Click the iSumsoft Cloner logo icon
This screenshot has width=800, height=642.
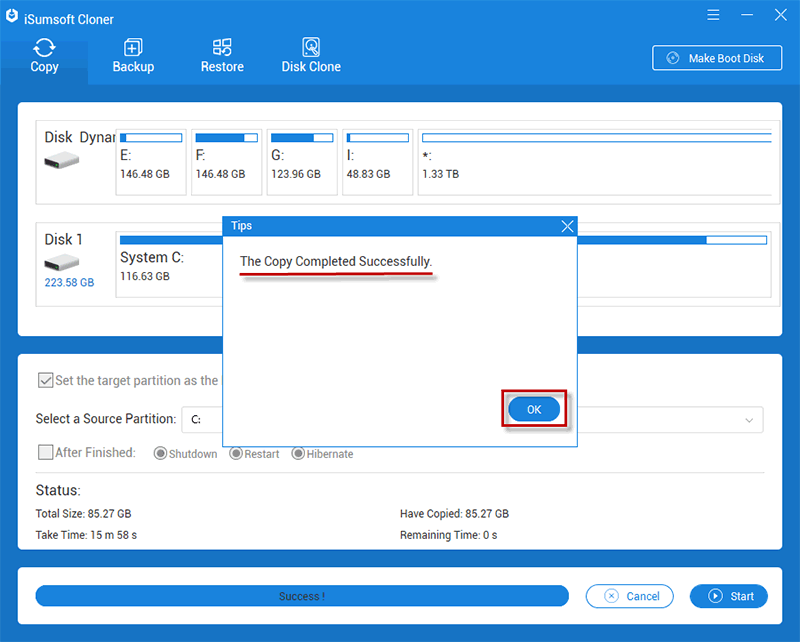click(x=12, y=17)
